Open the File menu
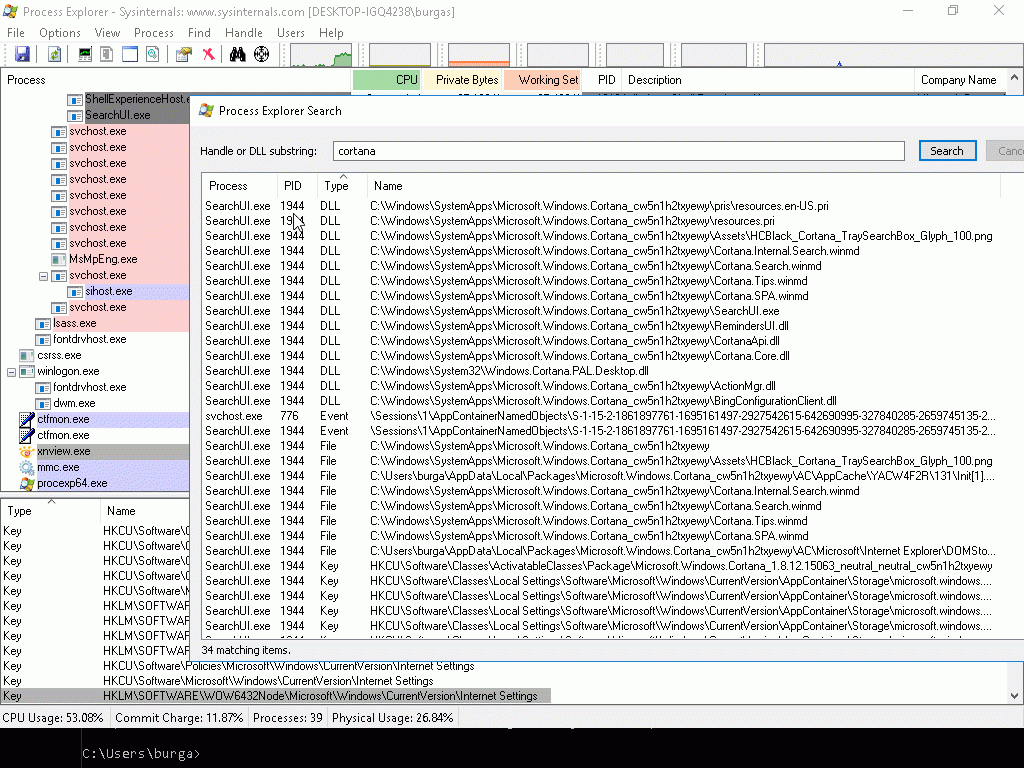 (x=16, y=33)
